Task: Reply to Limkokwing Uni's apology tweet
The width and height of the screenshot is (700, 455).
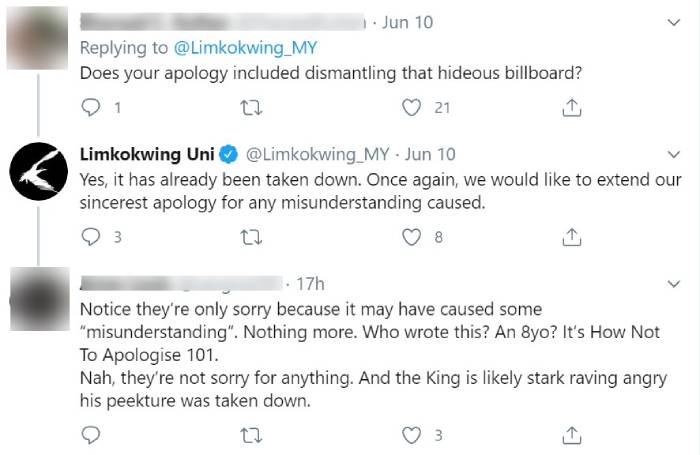Action: [91, 237]
